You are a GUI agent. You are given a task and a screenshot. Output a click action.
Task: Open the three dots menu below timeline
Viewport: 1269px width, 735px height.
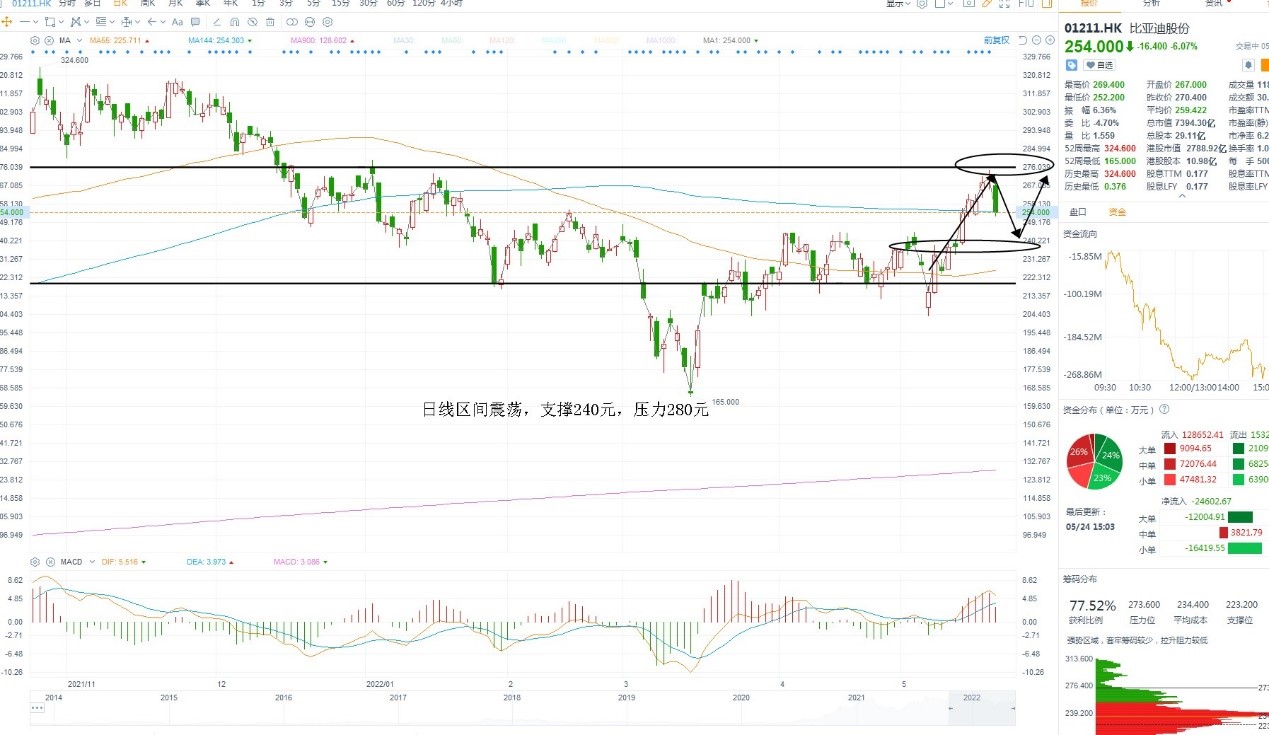pos(37,708)
